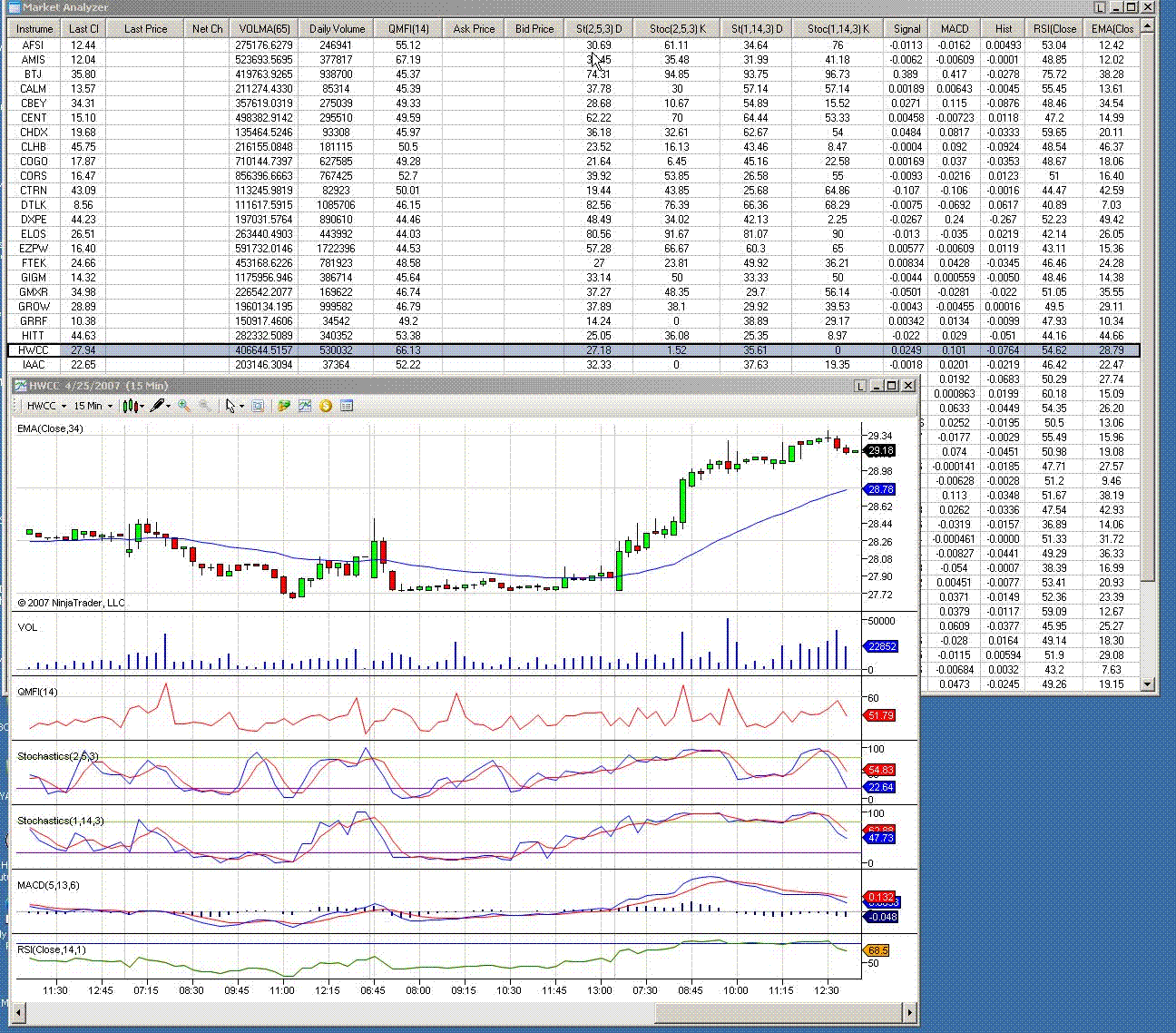The image size is (1176, 1033).
Task: Open the 15 Min interval dropdown
Action: pos(110,407)
